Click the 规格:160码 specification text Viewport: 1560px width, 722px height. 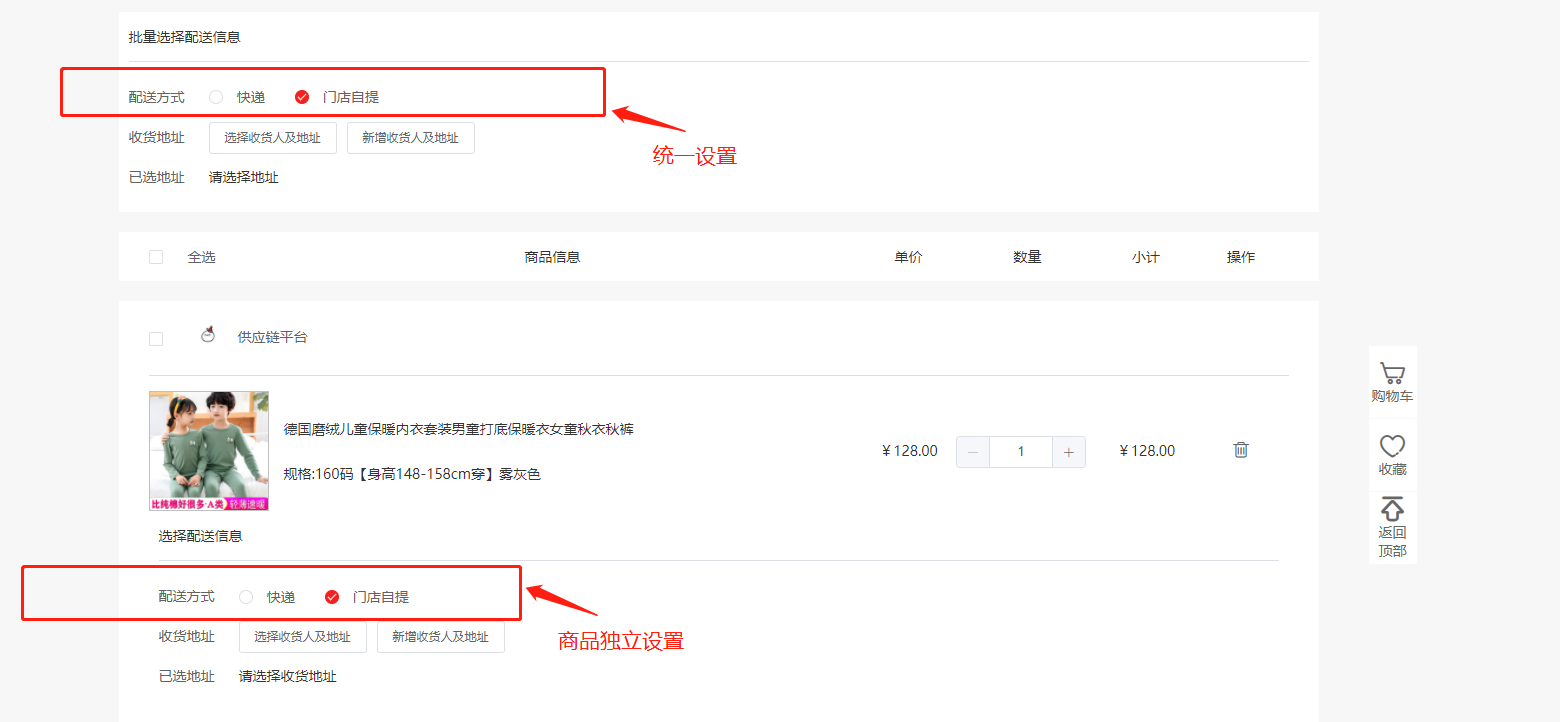click(x=412, y=474)
